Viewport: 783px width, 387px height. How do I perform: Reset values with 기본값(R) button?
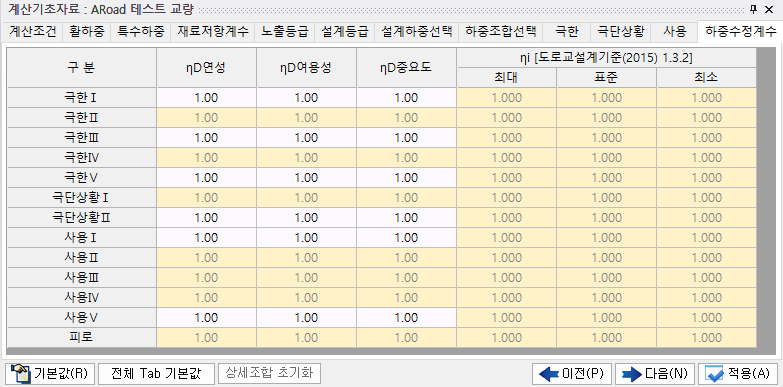click(50, 374)
